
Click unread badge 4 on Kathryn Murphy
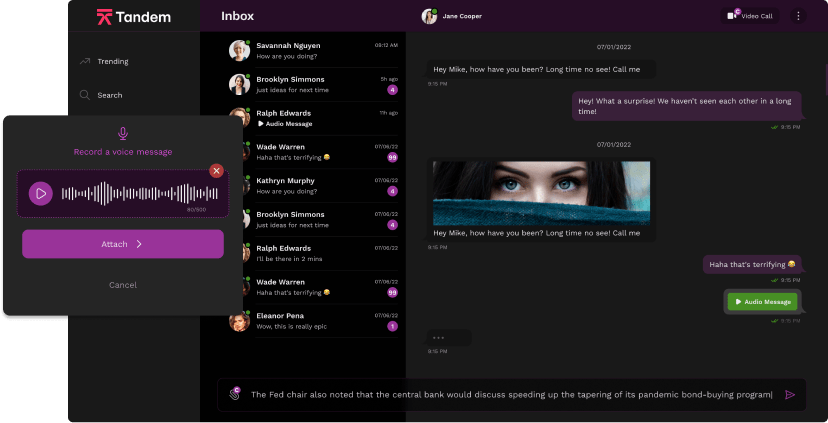coord(392,191)
